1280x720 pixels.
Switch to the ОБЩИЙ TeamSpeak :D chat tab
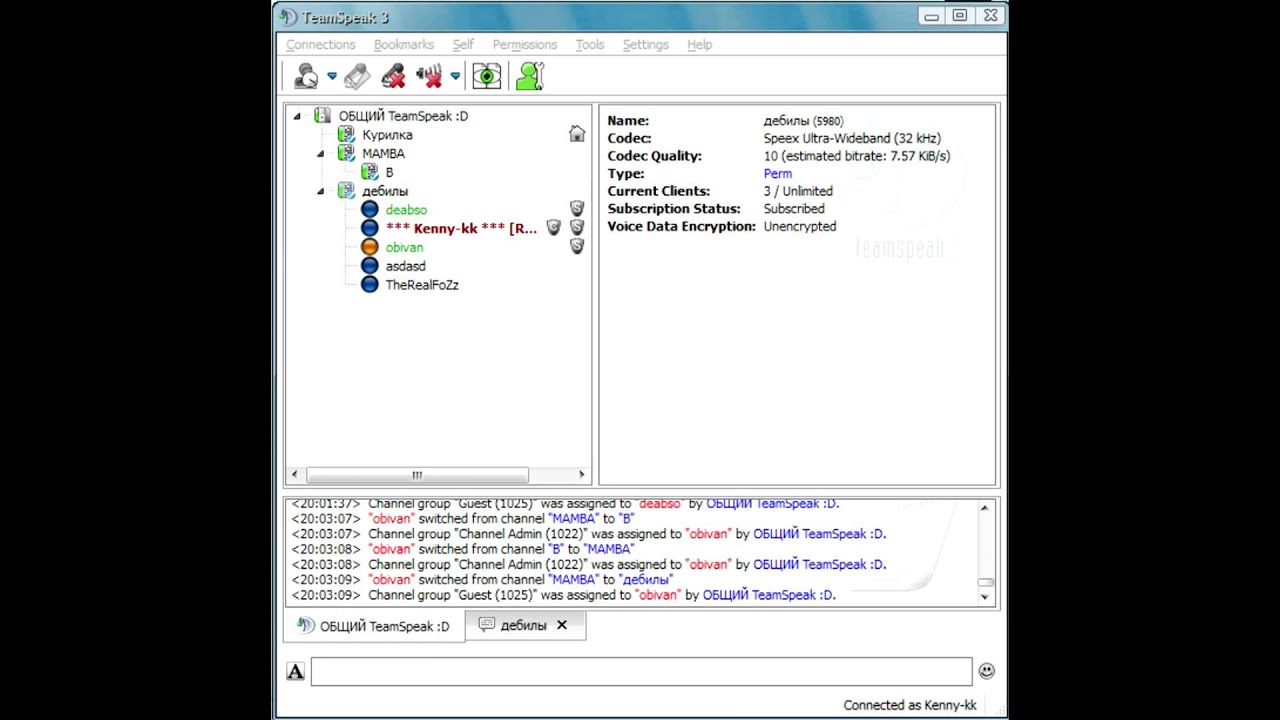pyautogui.click(x=374, y=626)
